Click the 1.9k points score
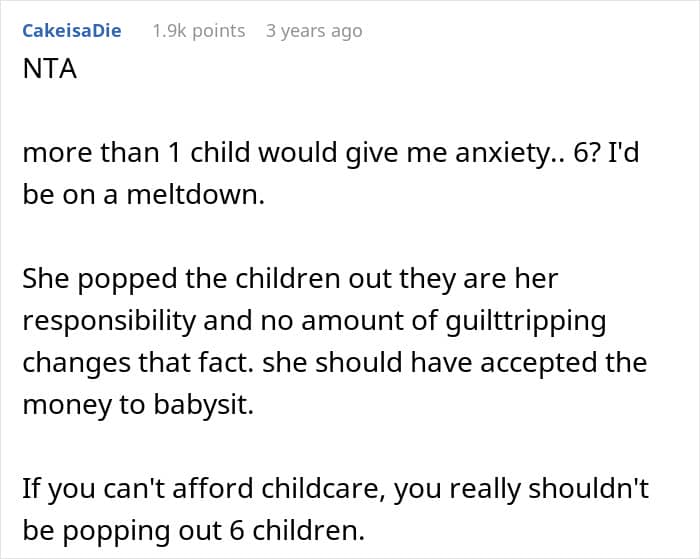Viewport: 700px width, 559px height. [199, 31]
